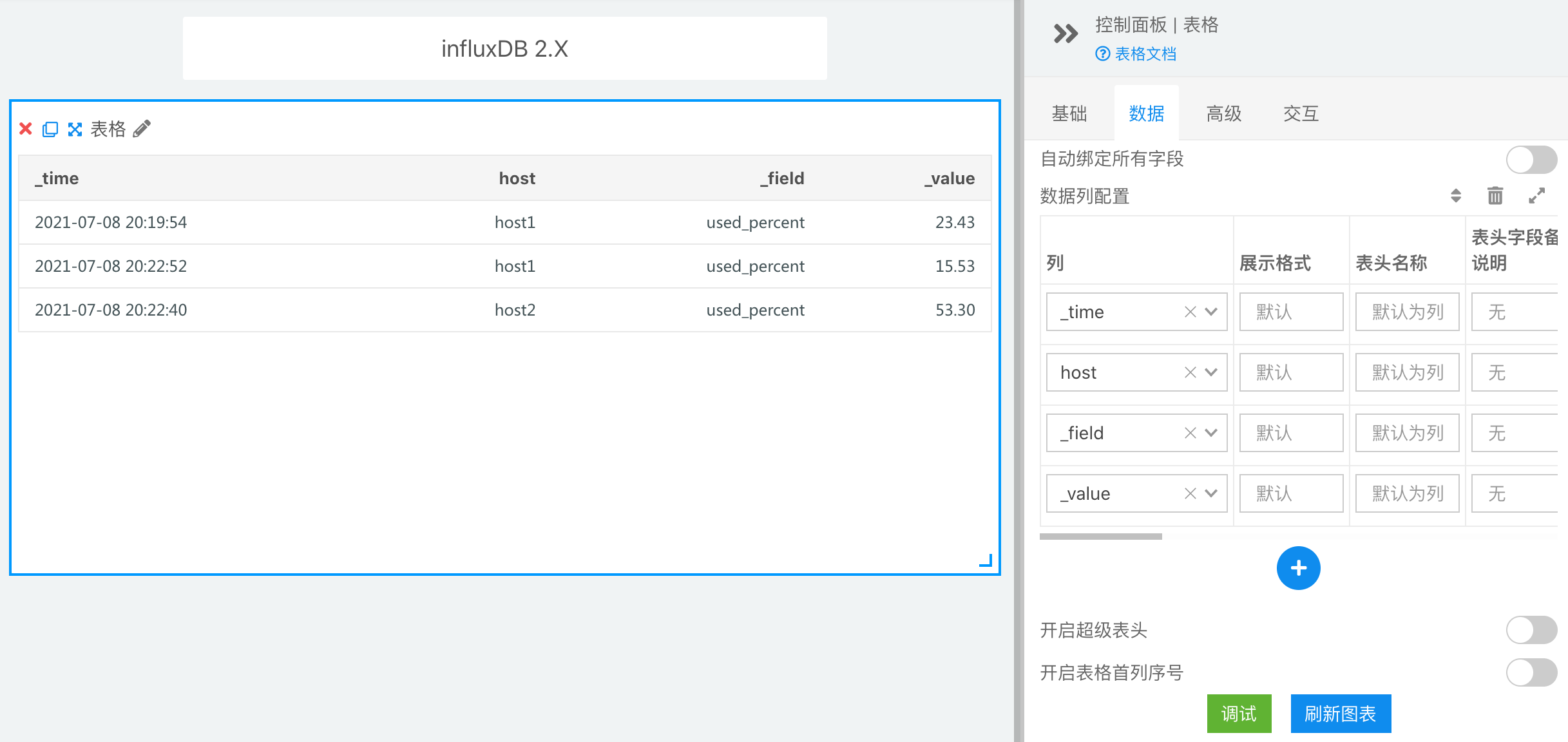Open the _value column dropdown
The height and width of the screenshot is (742, 1568).
coord(1211,493)
